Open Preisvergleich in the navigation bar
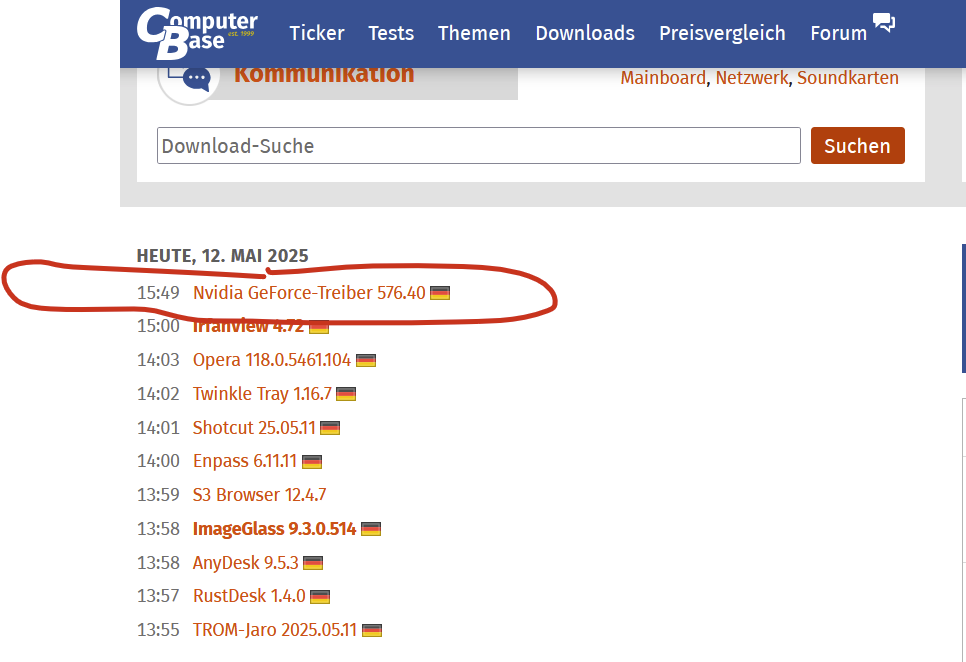966x662 pixels. click(x=723, y=33)
